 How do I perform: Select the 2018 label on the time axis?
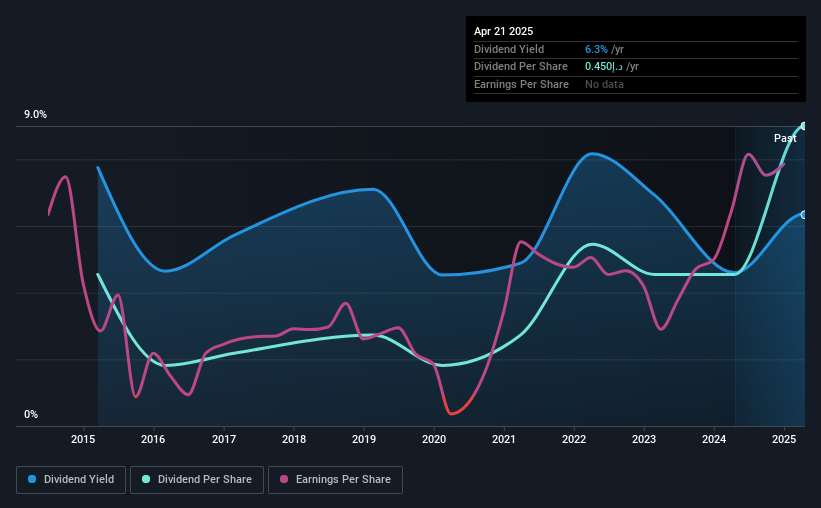click(x=294, y=439)
